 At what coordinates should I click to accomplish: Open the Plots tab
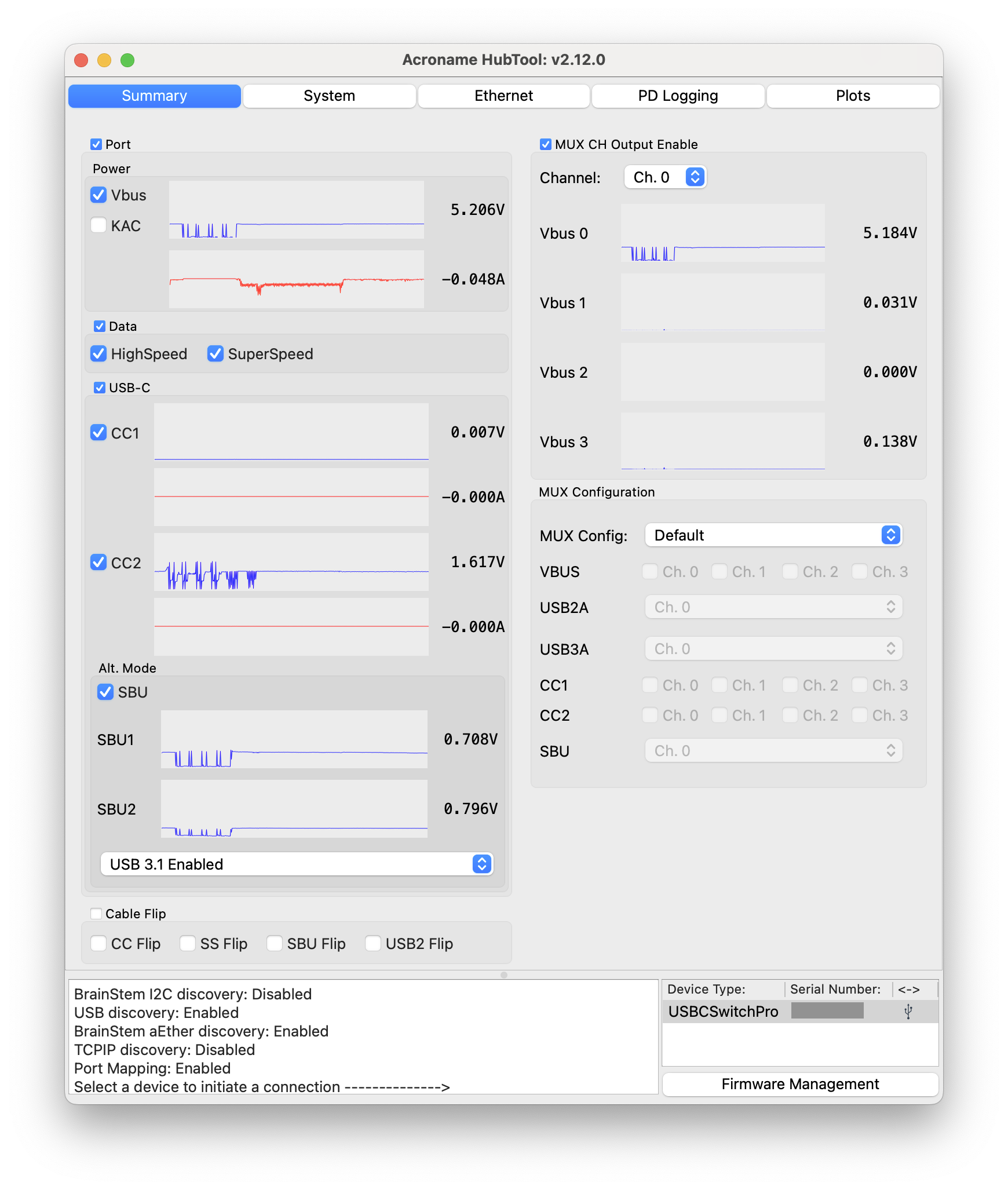(853, 96)
